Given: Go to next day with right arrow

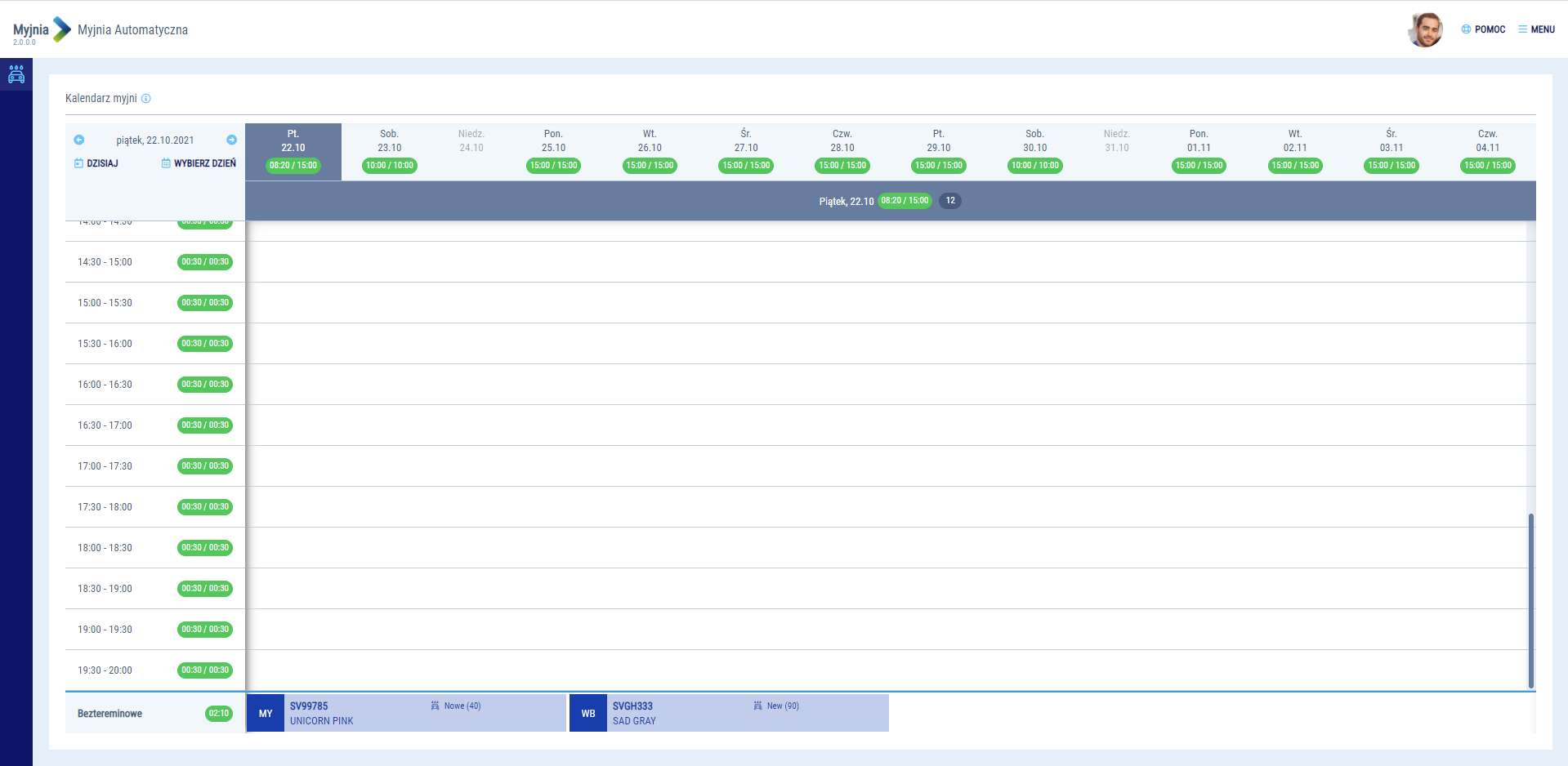Looking at the screenshot, I should point(231,140).
